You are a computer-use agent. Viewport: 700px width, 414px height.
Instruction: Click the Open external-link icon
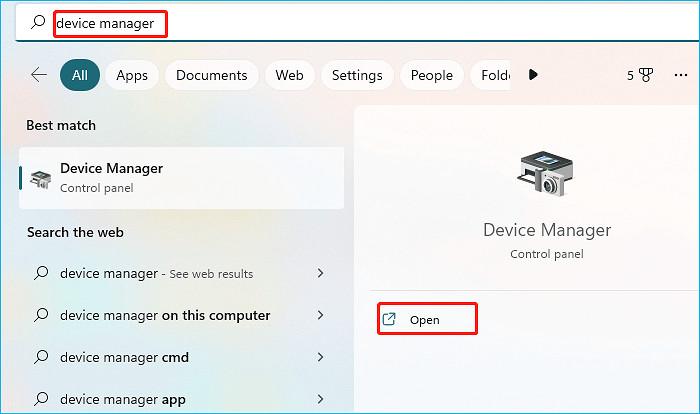click(388, 320)
